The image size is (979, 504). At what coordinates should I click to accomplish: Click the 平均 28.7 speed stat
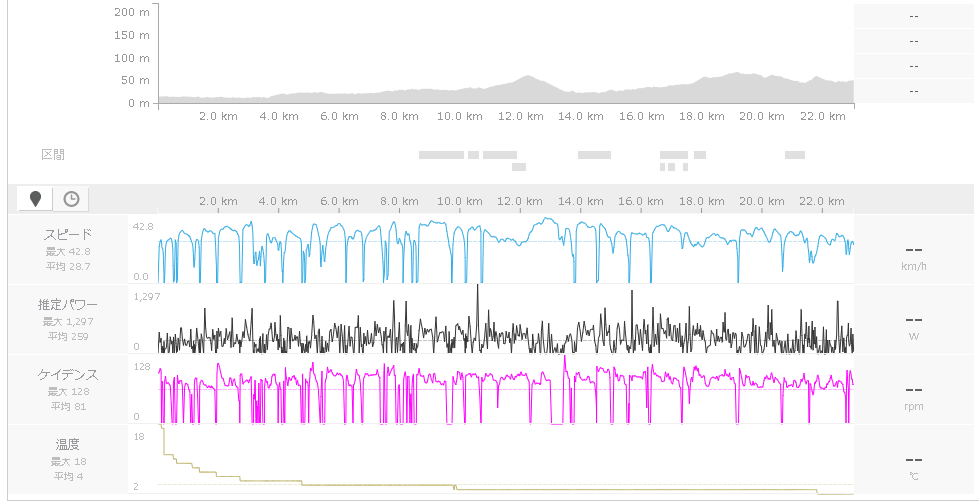coord(68,266)
